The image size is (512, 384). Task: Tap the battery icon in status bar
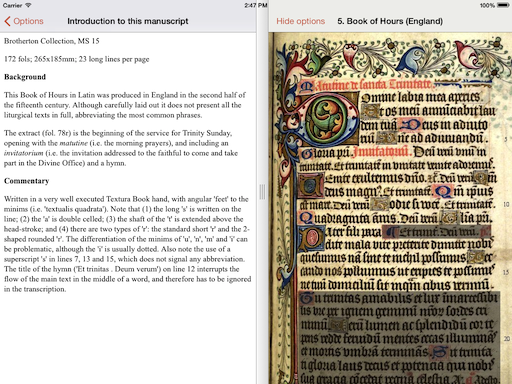coord(503,5)
